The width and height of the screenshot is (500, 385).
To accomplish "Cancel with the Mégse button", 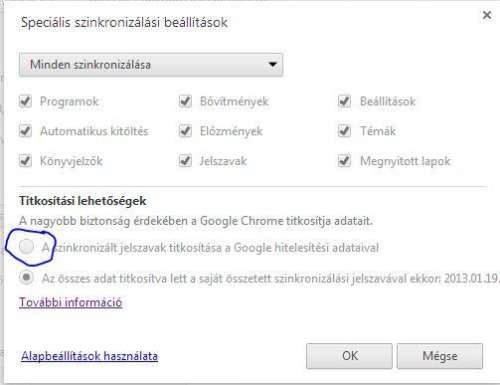I will click(x=440, y=356).
